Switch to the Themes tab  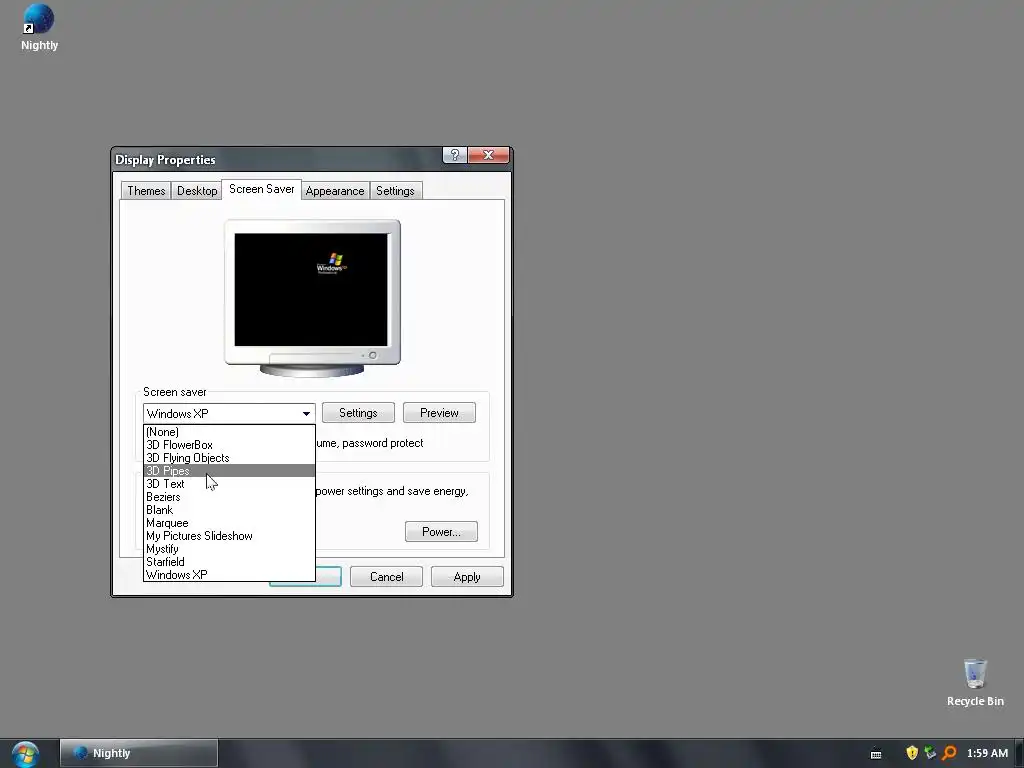click(146, 191)
